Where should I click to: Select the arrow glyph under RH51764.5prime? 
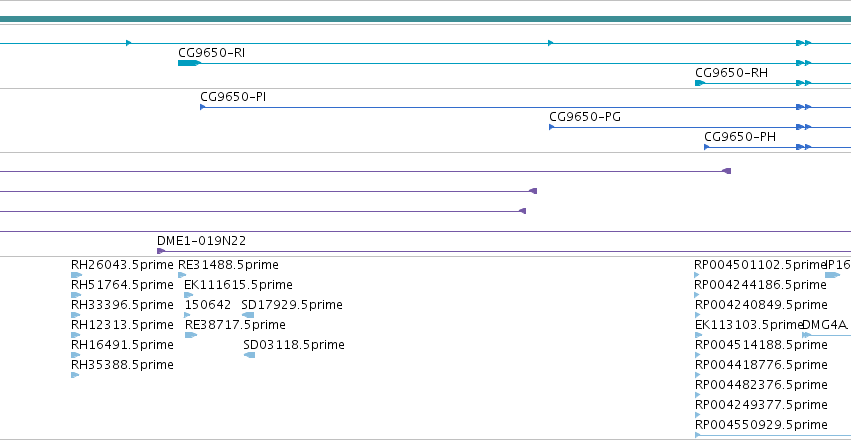coord(76,295)
